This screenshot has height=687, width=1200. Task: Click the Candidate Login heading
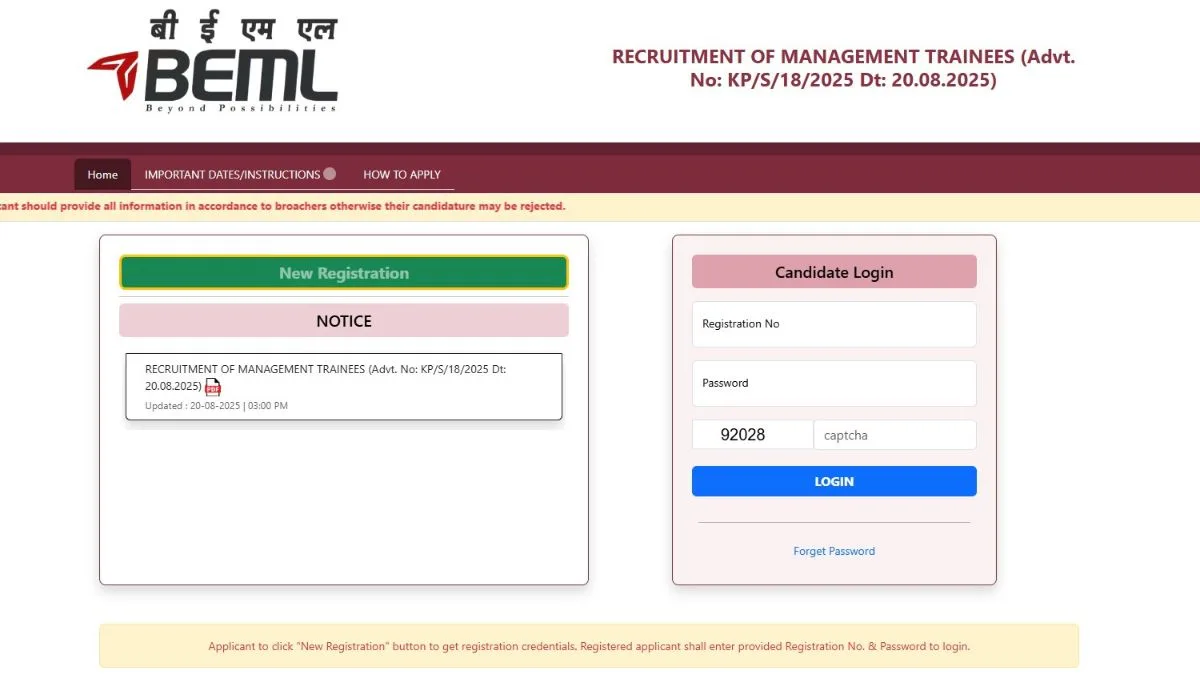click(x=834, y=272)
